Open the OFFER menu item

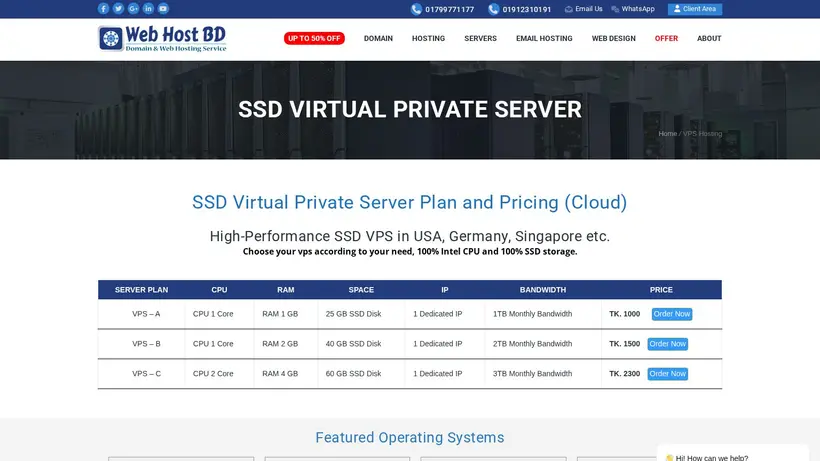tap(666, 38)
